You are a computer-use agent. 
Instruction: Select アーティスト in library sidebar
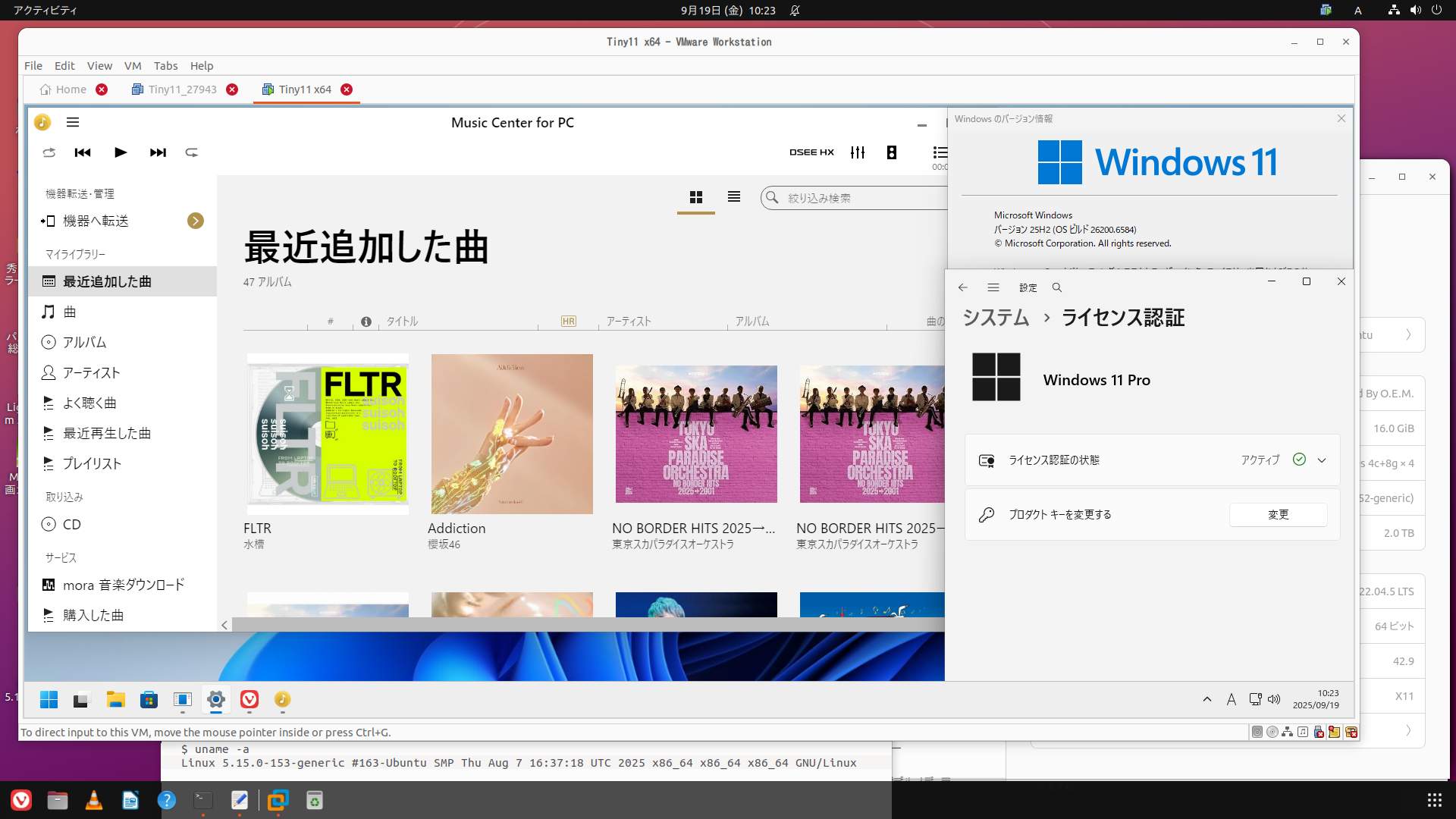coord(91,372)
